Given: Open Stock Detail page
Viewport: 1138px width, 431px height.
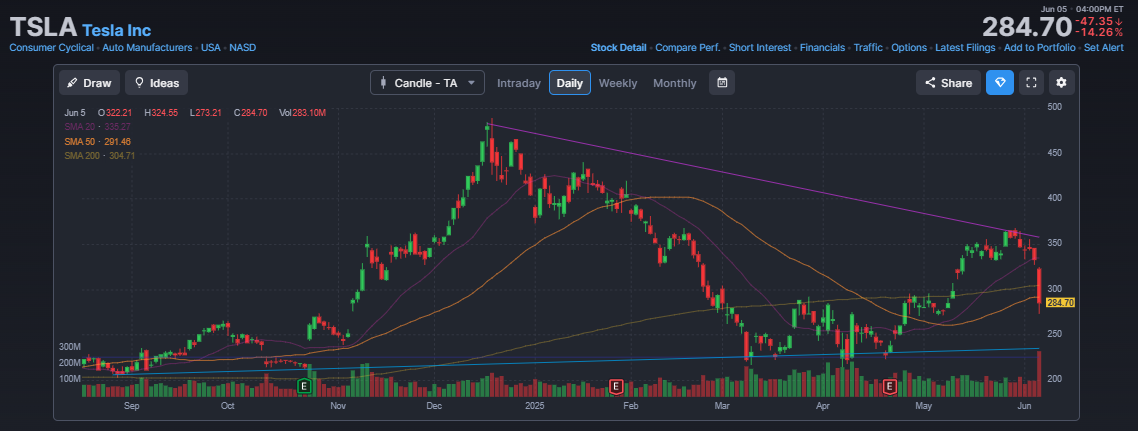Looking at the screenshot, I should 618,47.
